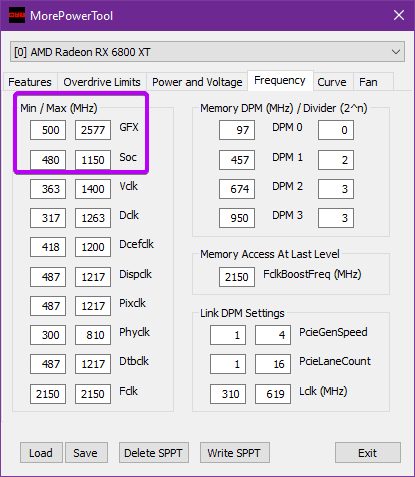Select the Dispclk maximum field 1217

(x=93, y=277)
